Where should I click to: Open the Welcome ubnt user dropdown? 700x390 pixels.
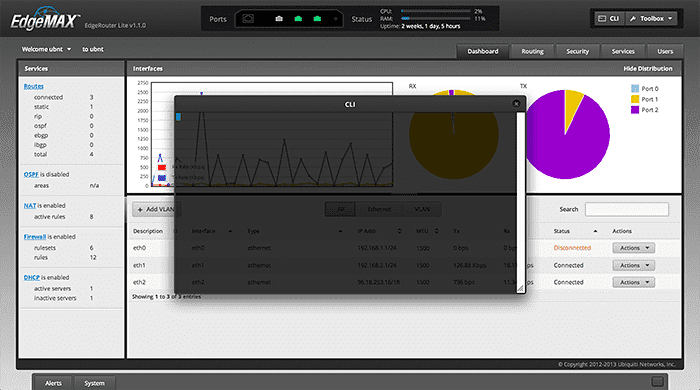[x=46, y=49]
